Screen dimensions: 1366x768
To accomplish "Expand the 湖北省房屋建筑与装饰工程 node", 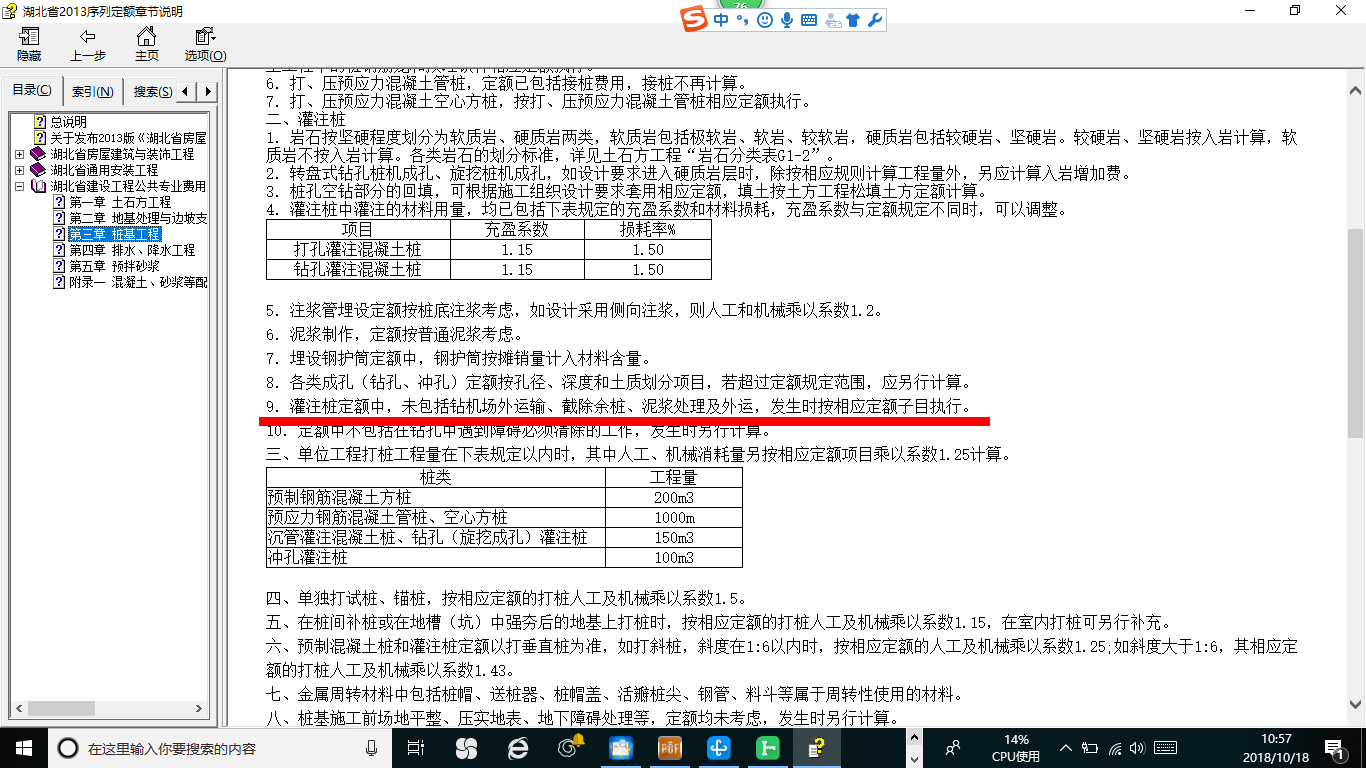I will pos(20,154).
